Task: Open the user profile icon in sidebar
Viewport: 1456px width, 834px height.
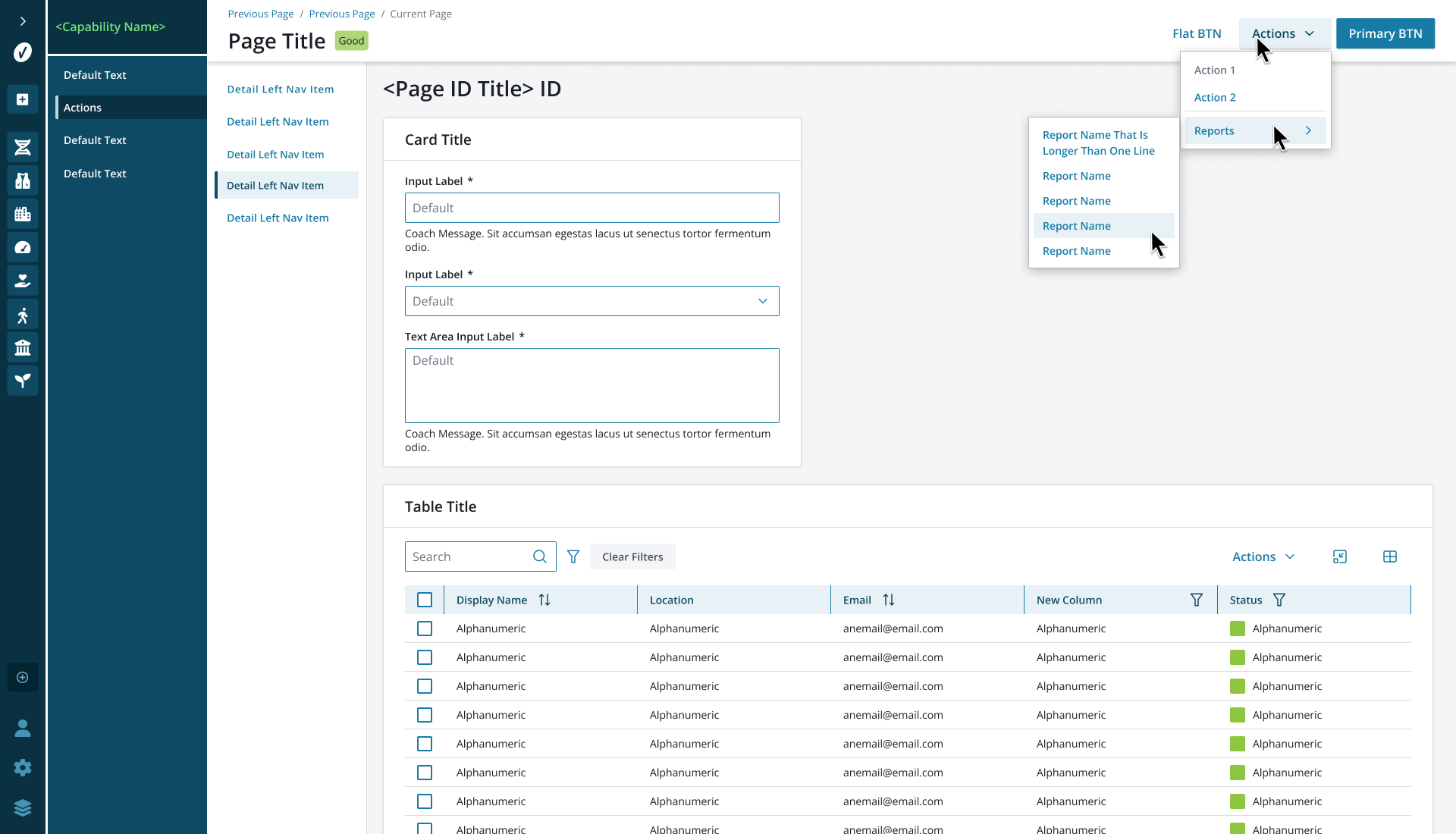Action: coord(23,729)
